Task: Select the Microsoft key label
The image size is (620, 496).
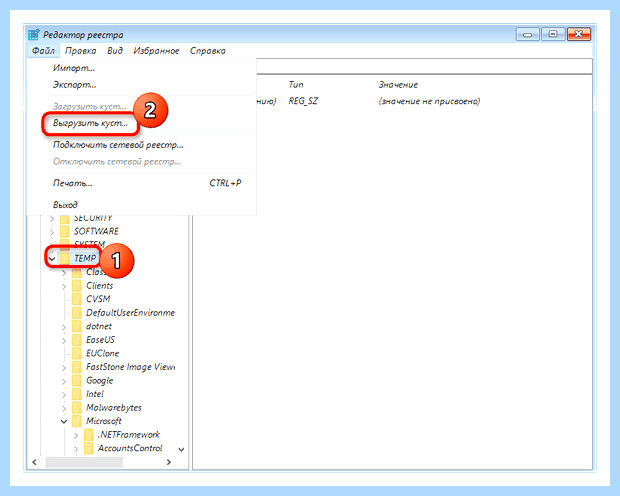Action: [x=104, y=421]
